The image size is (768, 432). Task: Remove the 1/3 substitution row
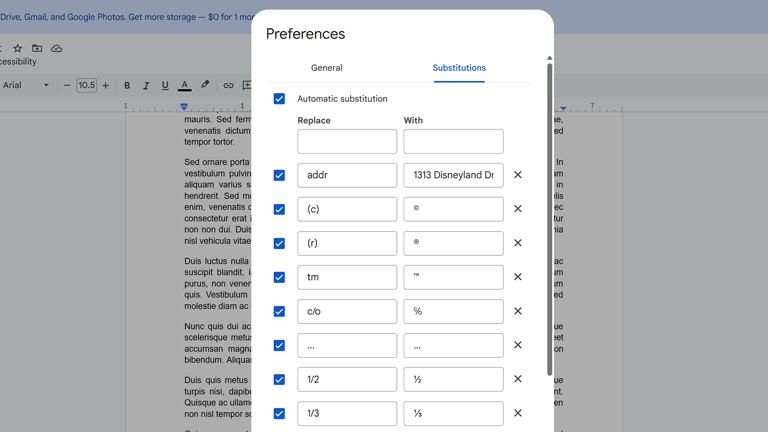[518, 413]
